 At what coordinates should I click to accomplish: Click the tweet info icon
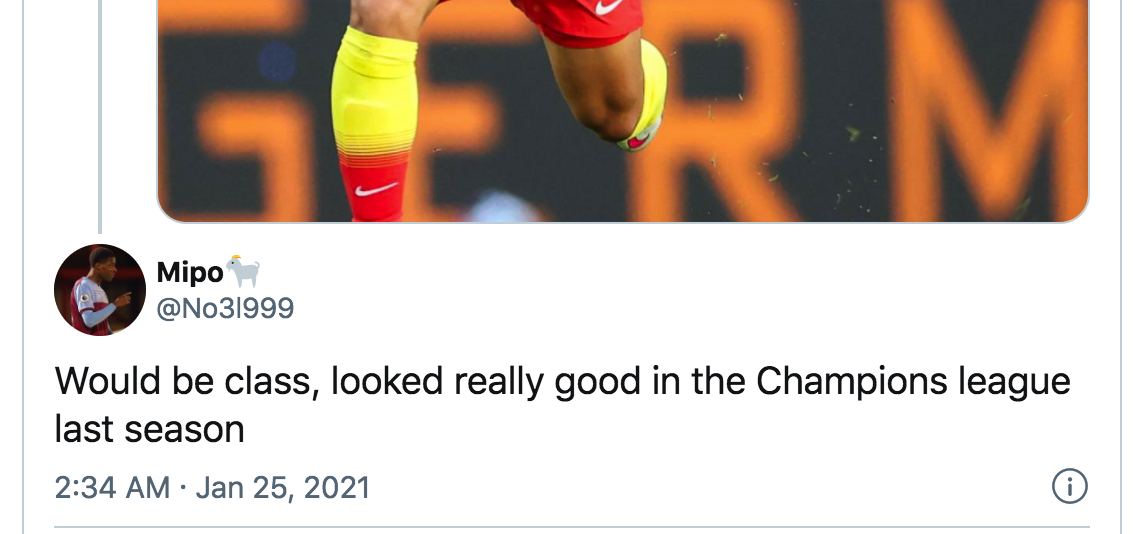pos(1069,487)
